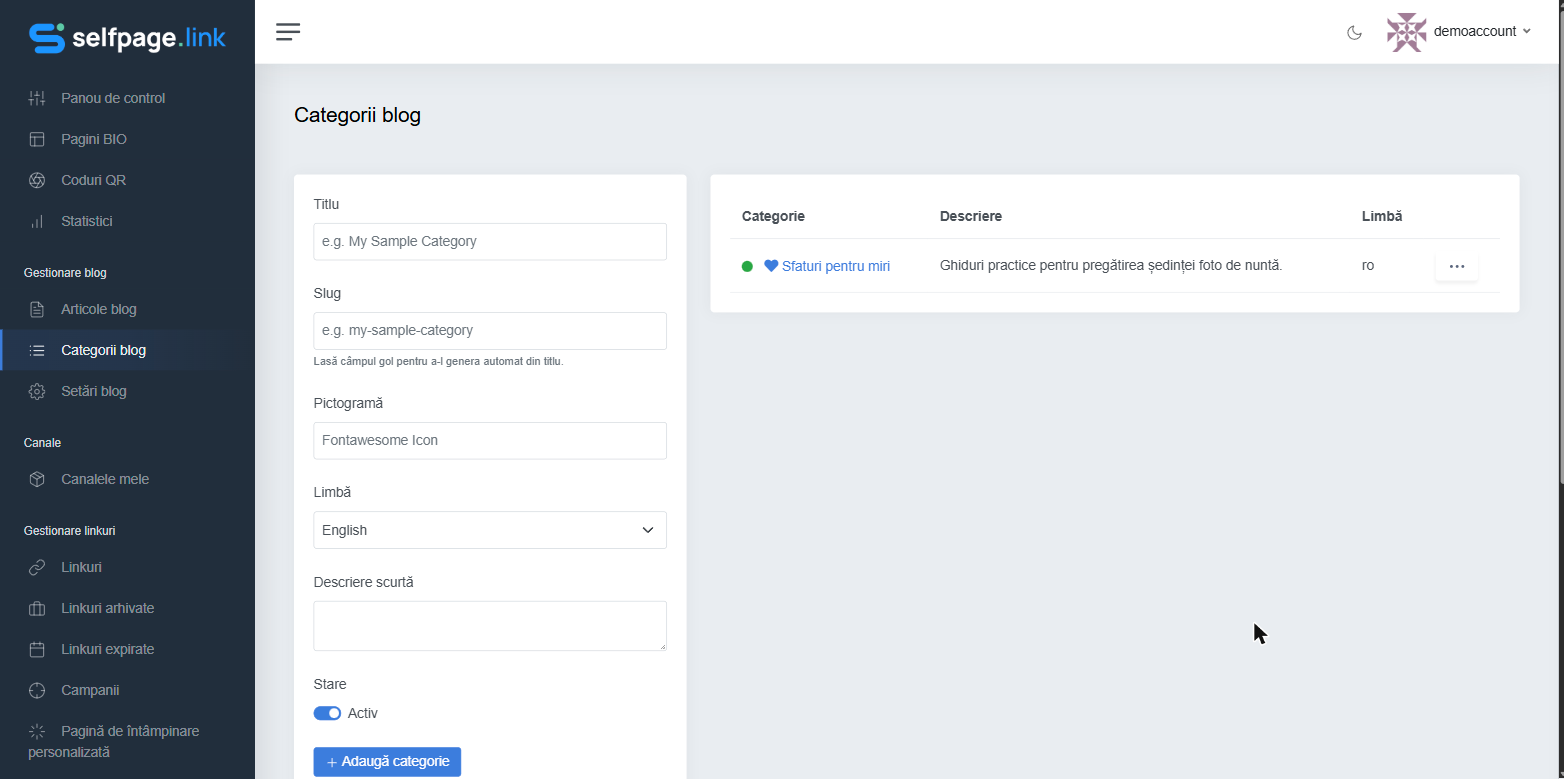Go to Pagini BIO section
This screenshot has width=1564, height=779.
click(127, 139)
